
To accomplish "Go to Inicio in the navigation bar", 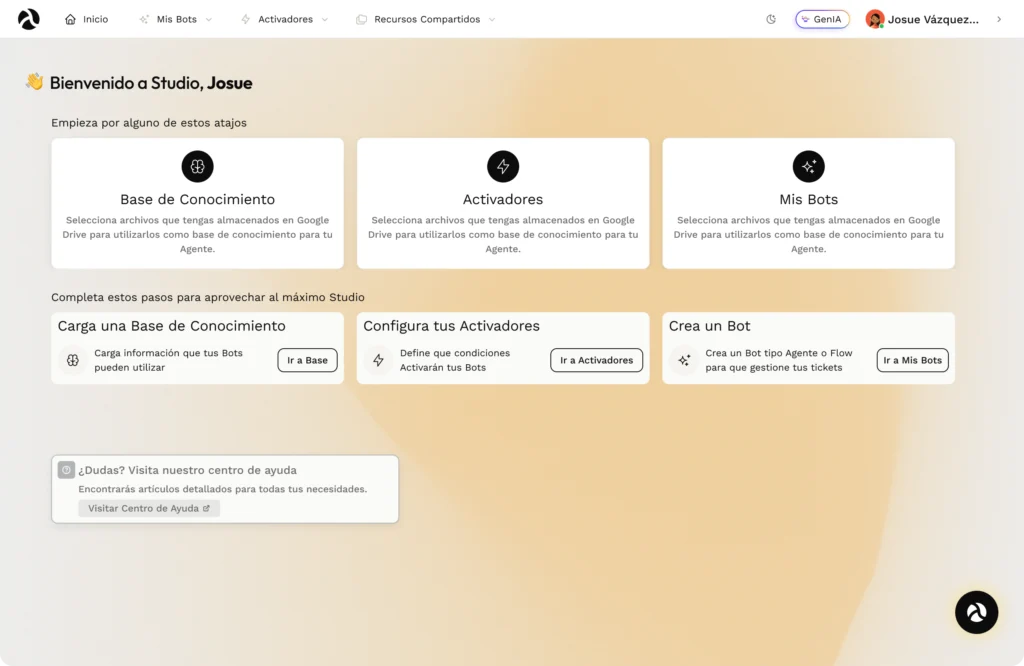I will coord(86,19).
